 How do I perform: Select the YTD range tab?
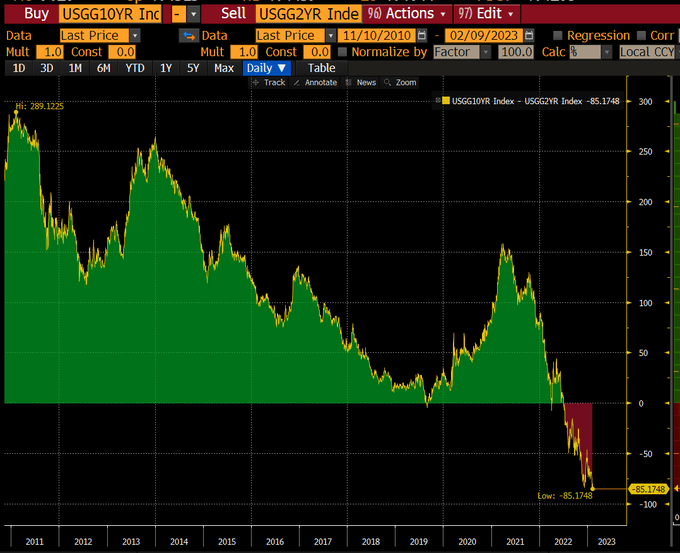(x=135, y=68)
